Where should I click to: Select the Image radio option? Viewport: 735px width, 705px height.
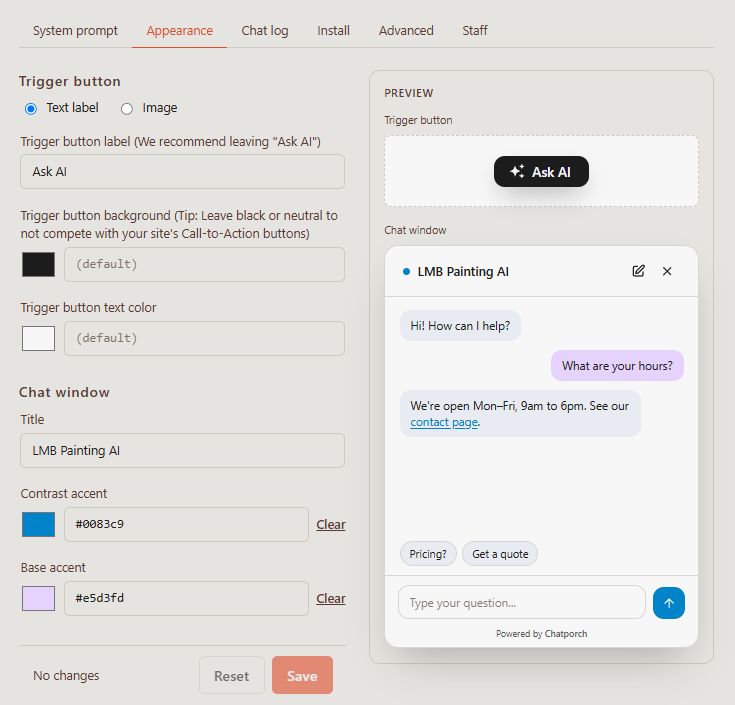[127, 109]
